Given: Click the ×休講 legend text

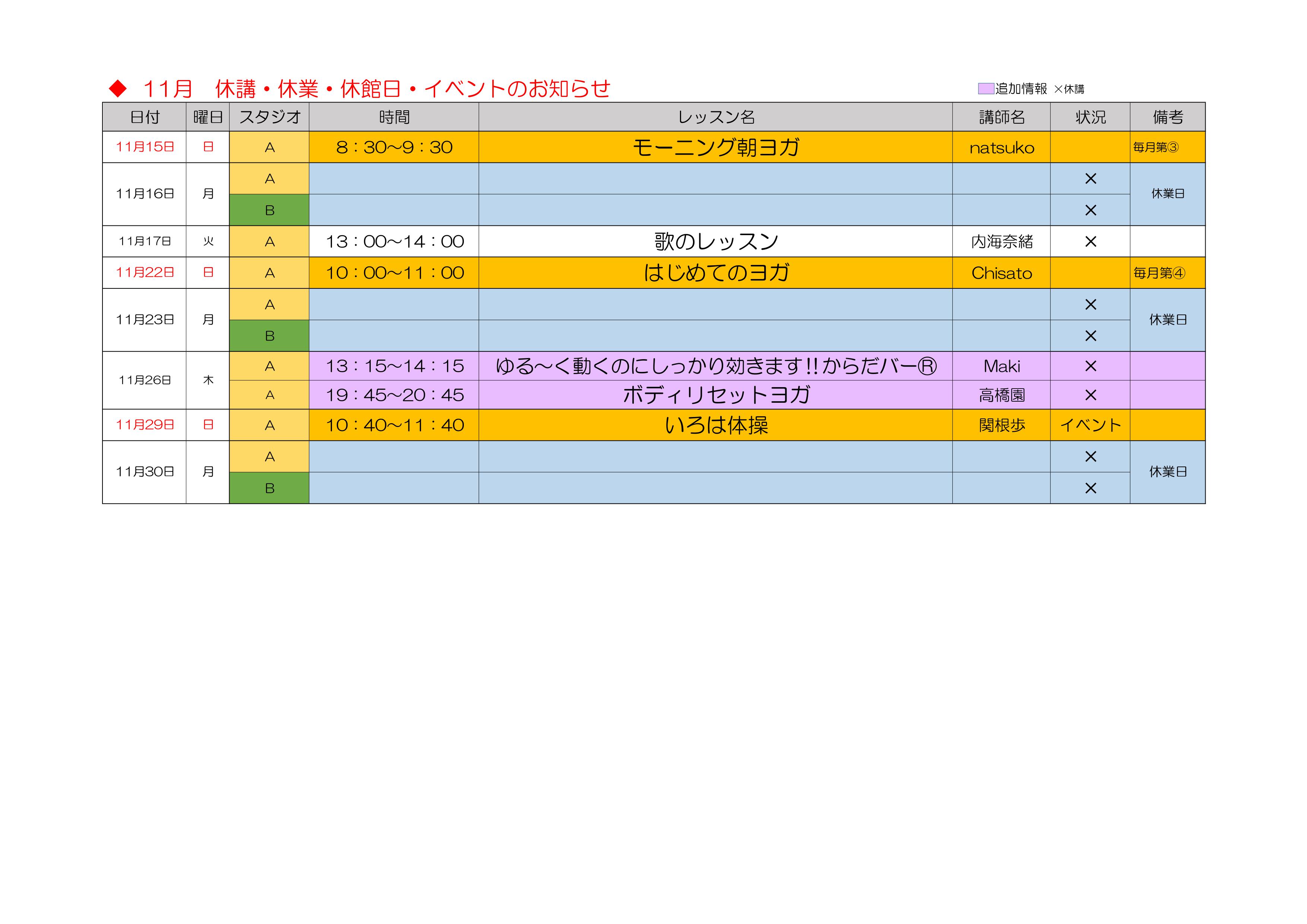Looking at the screenshot, I should click(1069, 89).
